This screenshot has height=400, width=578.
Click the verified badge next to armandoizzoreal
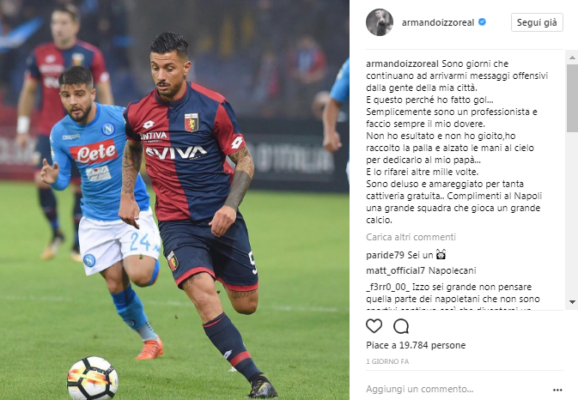(482, 22)
